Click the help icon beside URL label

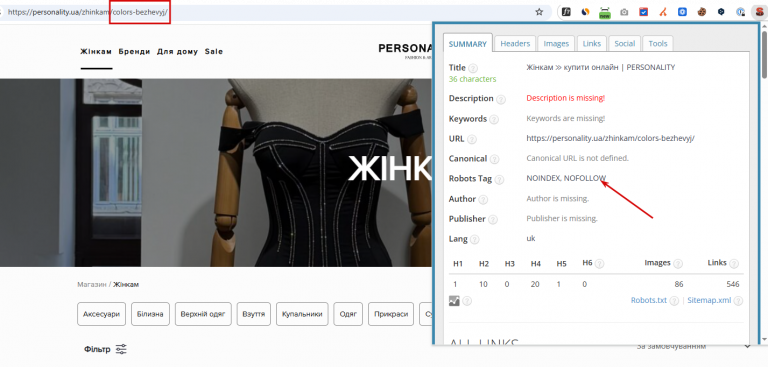tap(472, 140)
